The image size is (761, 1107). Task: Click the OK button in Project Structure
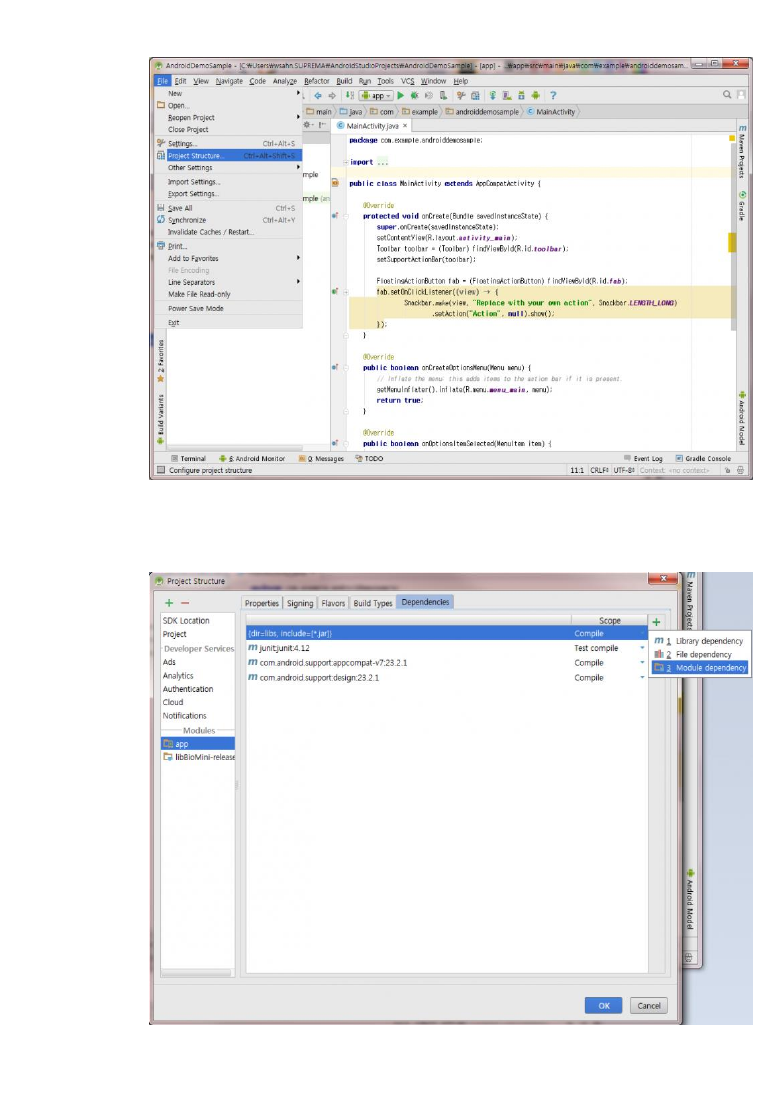click(604, 1006)
